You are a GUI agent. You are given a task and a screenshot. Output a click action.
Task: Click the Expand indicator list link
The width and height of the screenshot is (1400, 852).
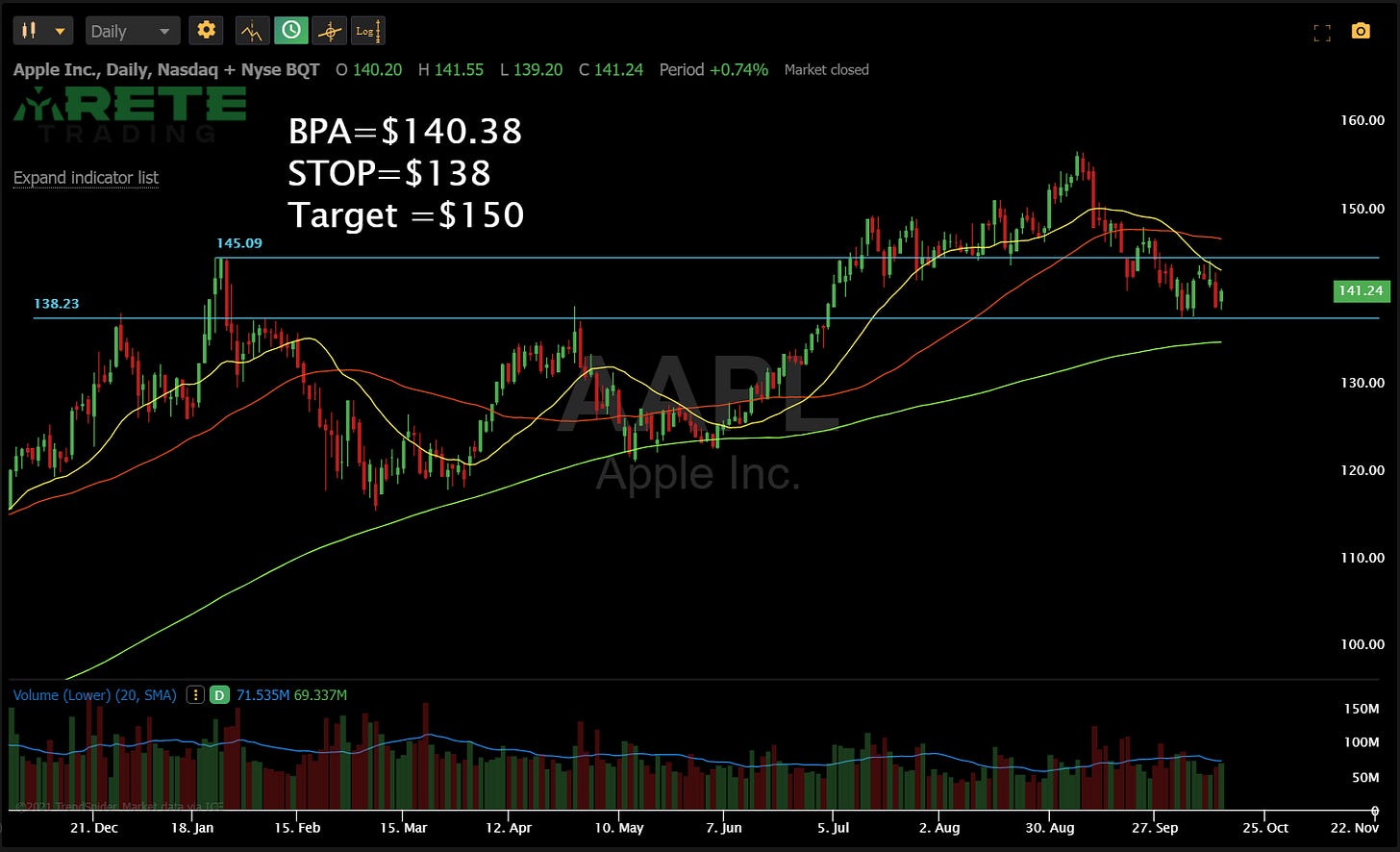(86, 178)
